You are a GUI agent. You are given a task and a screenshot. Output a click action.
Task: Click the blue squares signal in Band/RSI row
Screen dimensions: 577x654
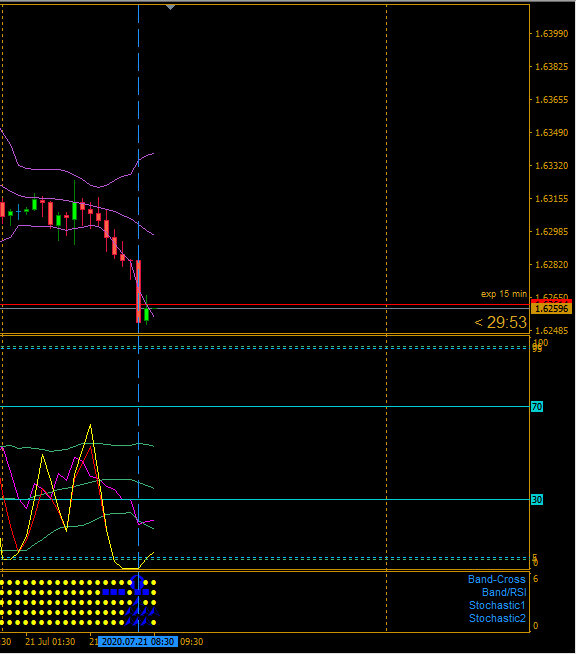[113, 592]
